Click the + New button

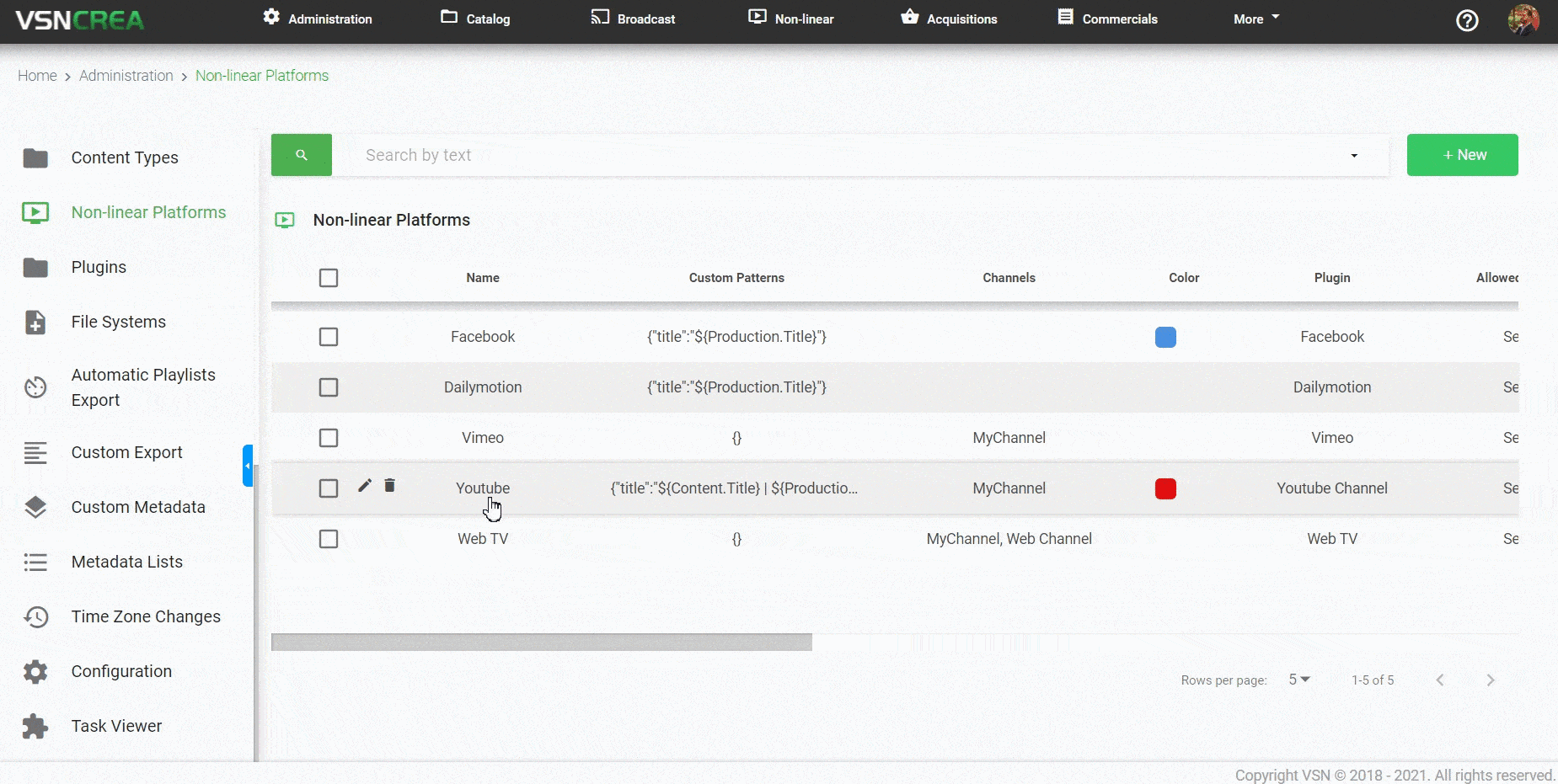(x=1463, y=155)
